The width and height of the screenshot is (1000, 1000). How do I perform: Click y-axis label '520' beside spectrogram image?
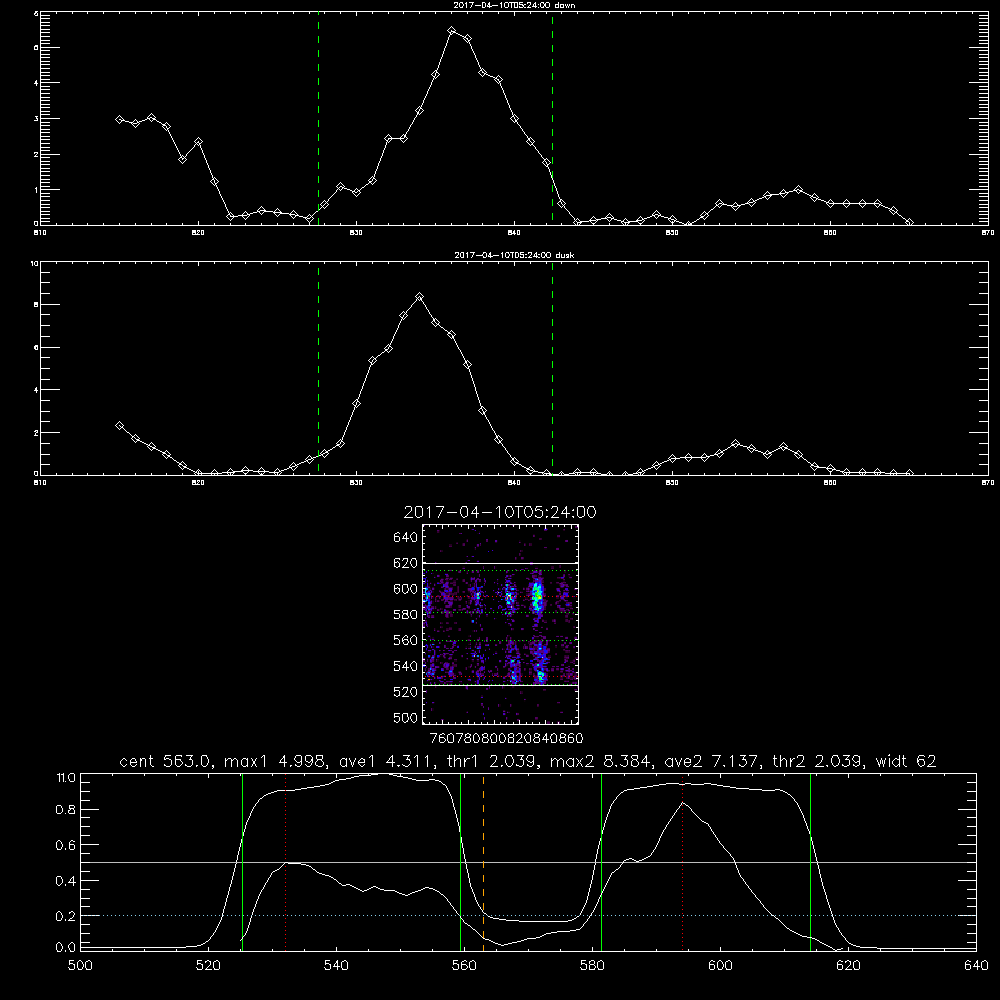405,692
